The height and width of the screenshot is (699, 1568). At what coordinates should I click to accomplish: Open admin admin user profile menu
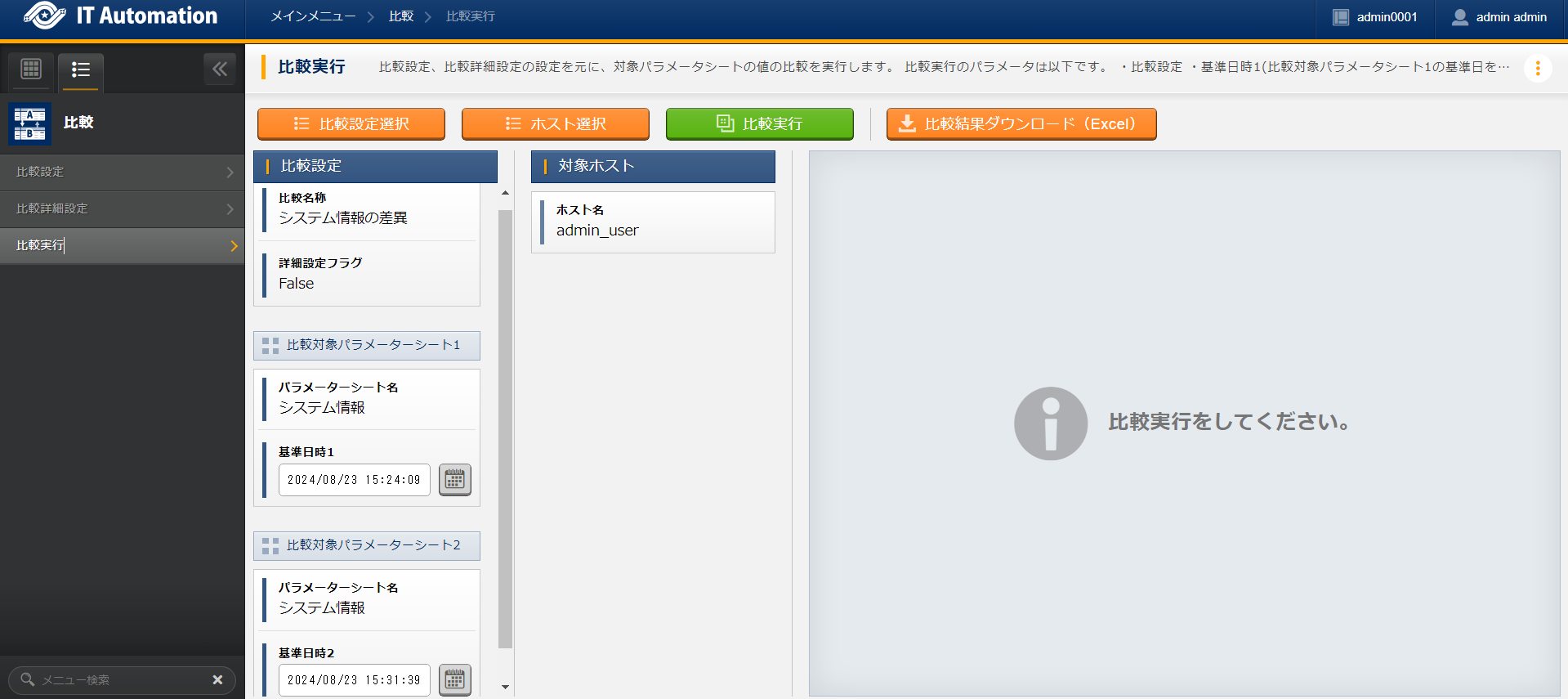1500,17
